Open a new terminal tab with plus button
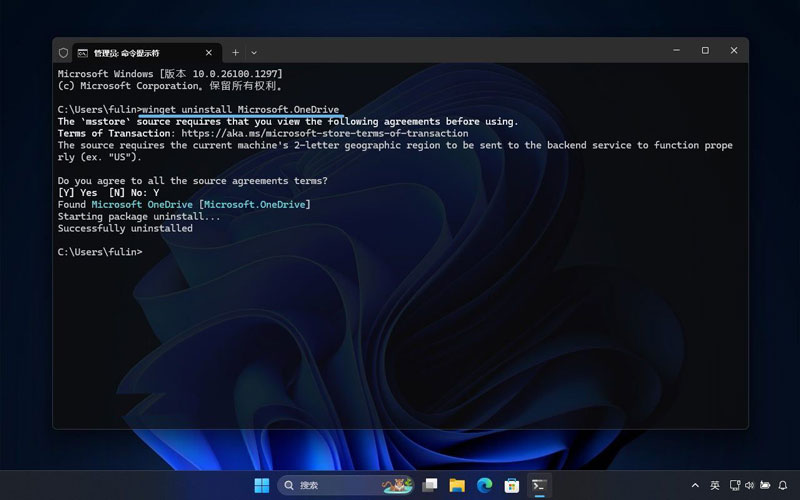 pyautogui.click(x=236, y=52)
